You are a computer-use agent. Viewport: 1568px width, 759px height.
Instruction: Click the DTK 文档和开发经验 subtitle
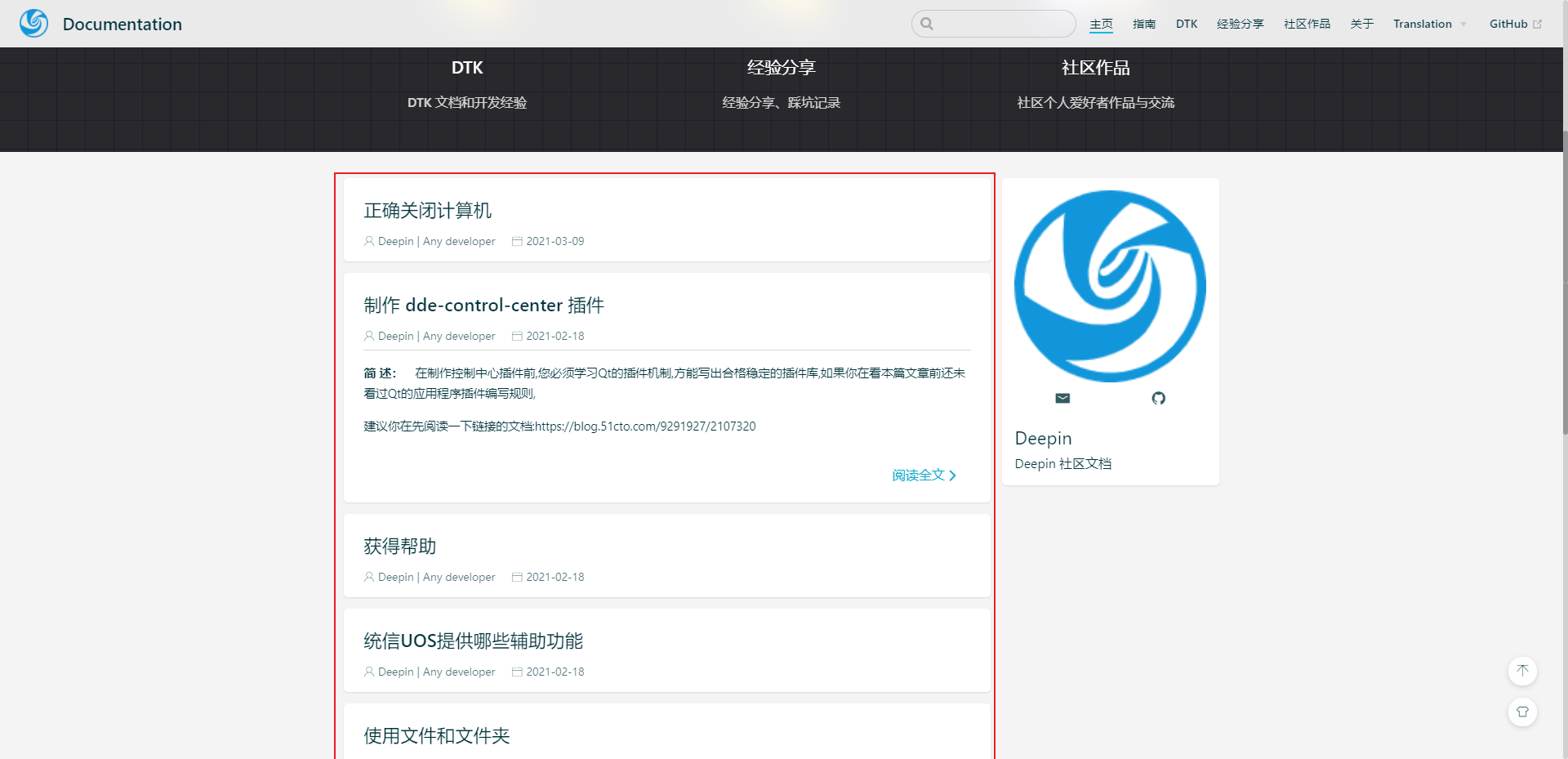click(x=467, y=103)
